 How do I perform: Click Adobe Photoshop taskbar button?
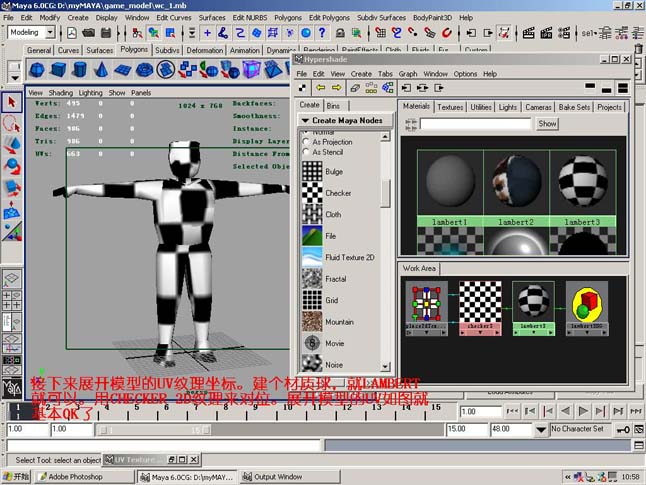click(83, 477)
